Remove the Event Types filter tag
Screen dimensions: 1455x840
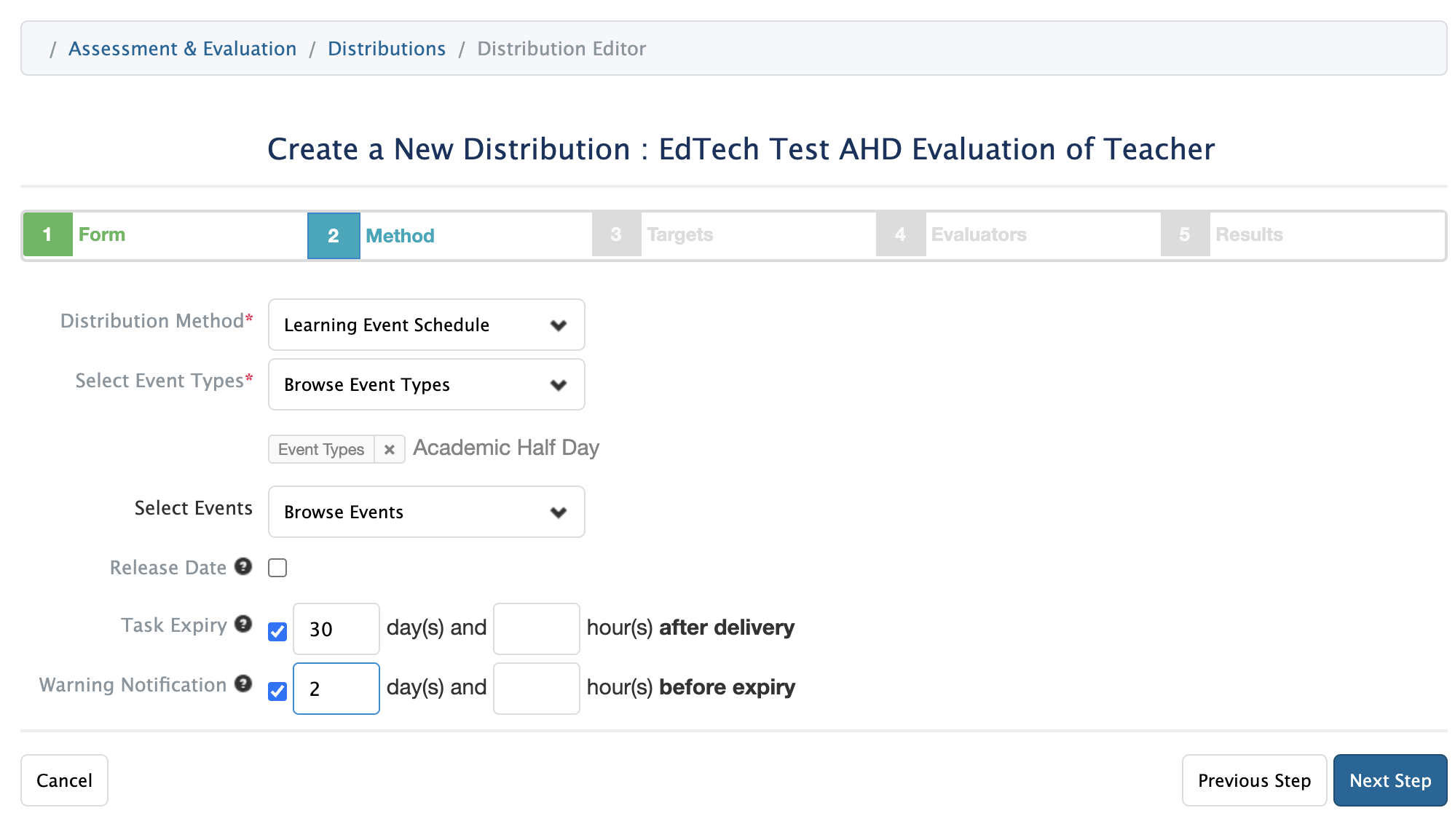tap(390, 449)
